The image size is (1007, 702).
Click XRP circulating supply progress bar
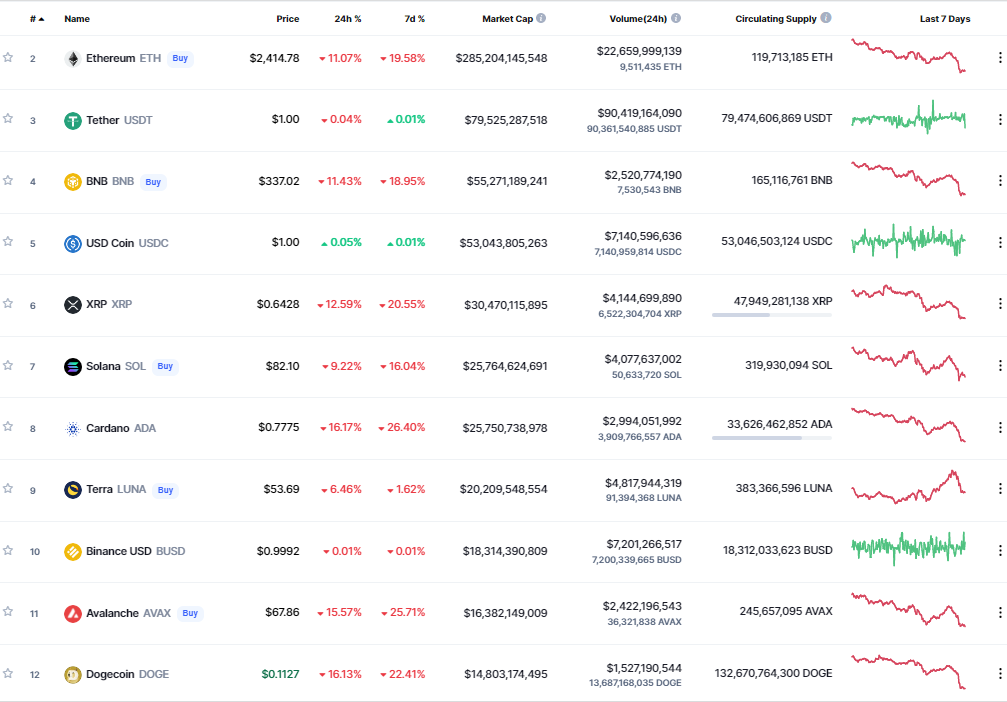click(x=772, y=315)
